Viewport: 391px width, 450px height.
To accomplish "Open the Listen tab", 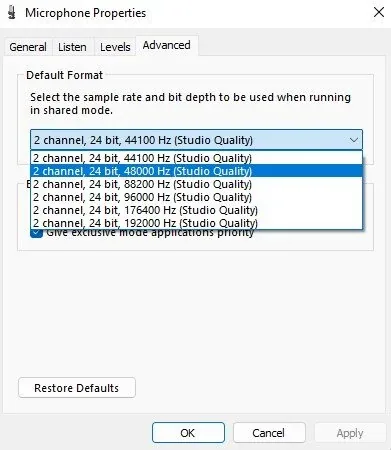I will coord(72,47).
